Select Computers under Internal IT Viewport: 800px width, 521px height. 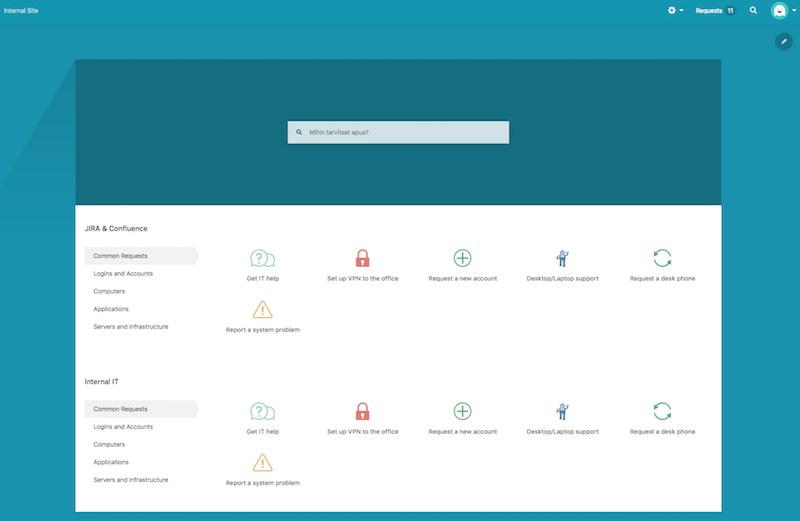coord(109,444)
